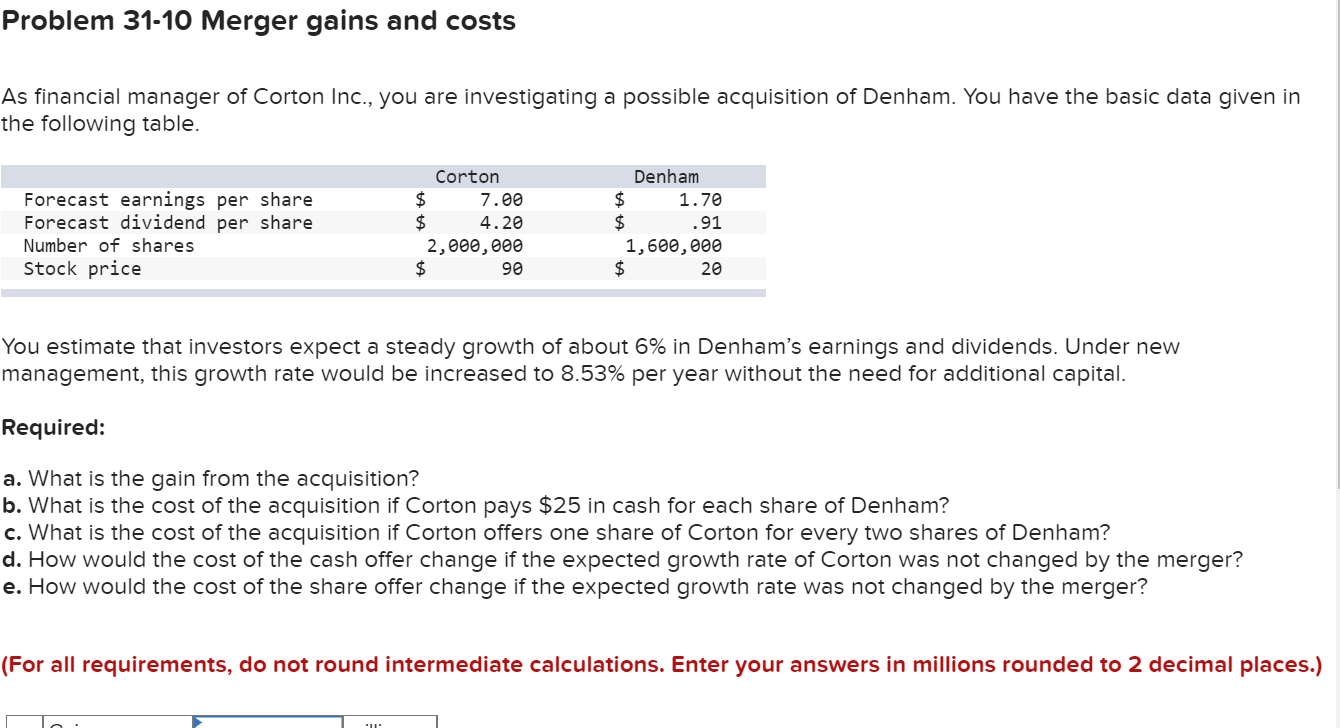Screen dimensions: 1340x728
Task: Select the Forecast dividend per share row label
Action: point(168,223)
